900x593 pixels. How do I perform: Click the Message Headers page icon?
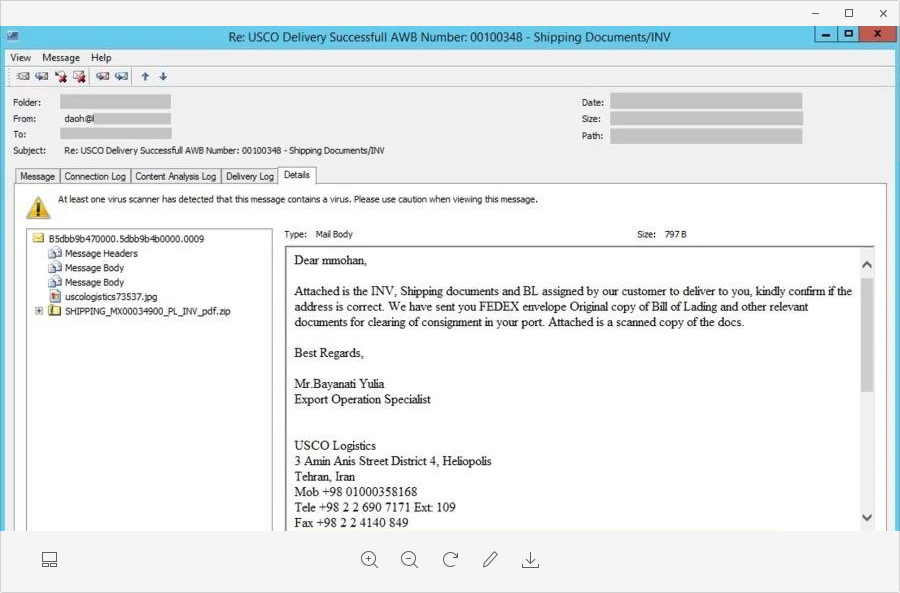pyautogui.click(x=55, y=253)
